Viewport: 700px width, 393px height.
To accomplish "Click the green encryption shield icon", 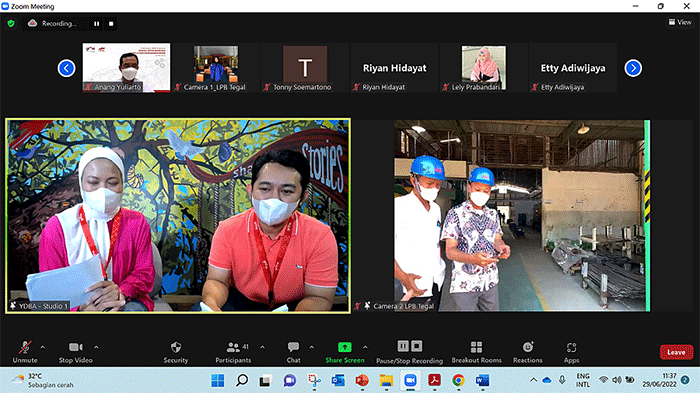I will coord(11,23).
